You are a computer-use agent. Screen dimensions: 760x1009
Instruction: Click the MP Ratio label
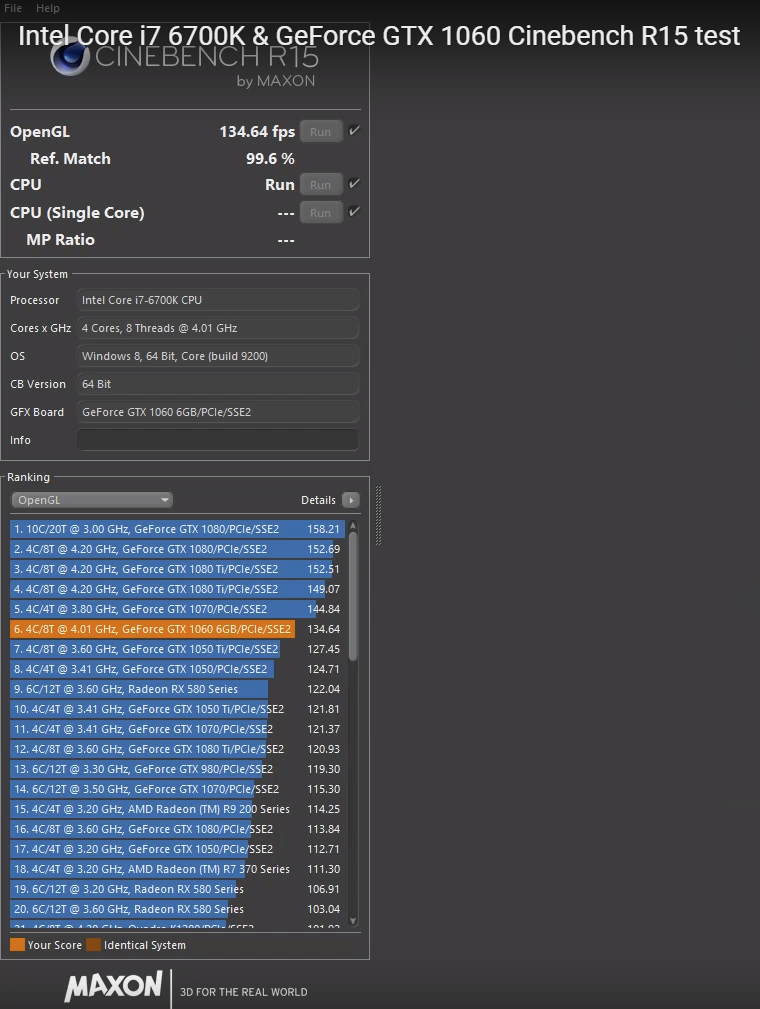(60, 239)
